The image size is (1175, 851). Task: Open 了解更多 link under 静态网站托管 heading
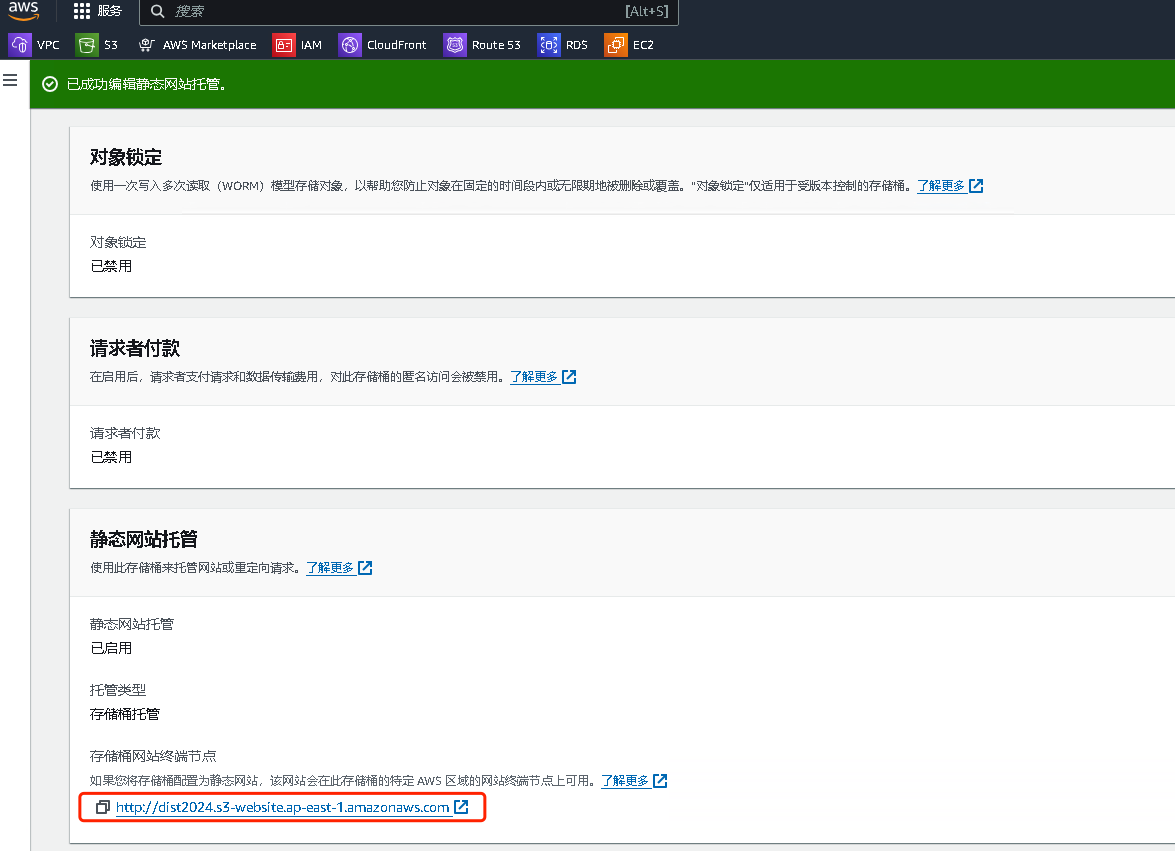click(330, 568)
